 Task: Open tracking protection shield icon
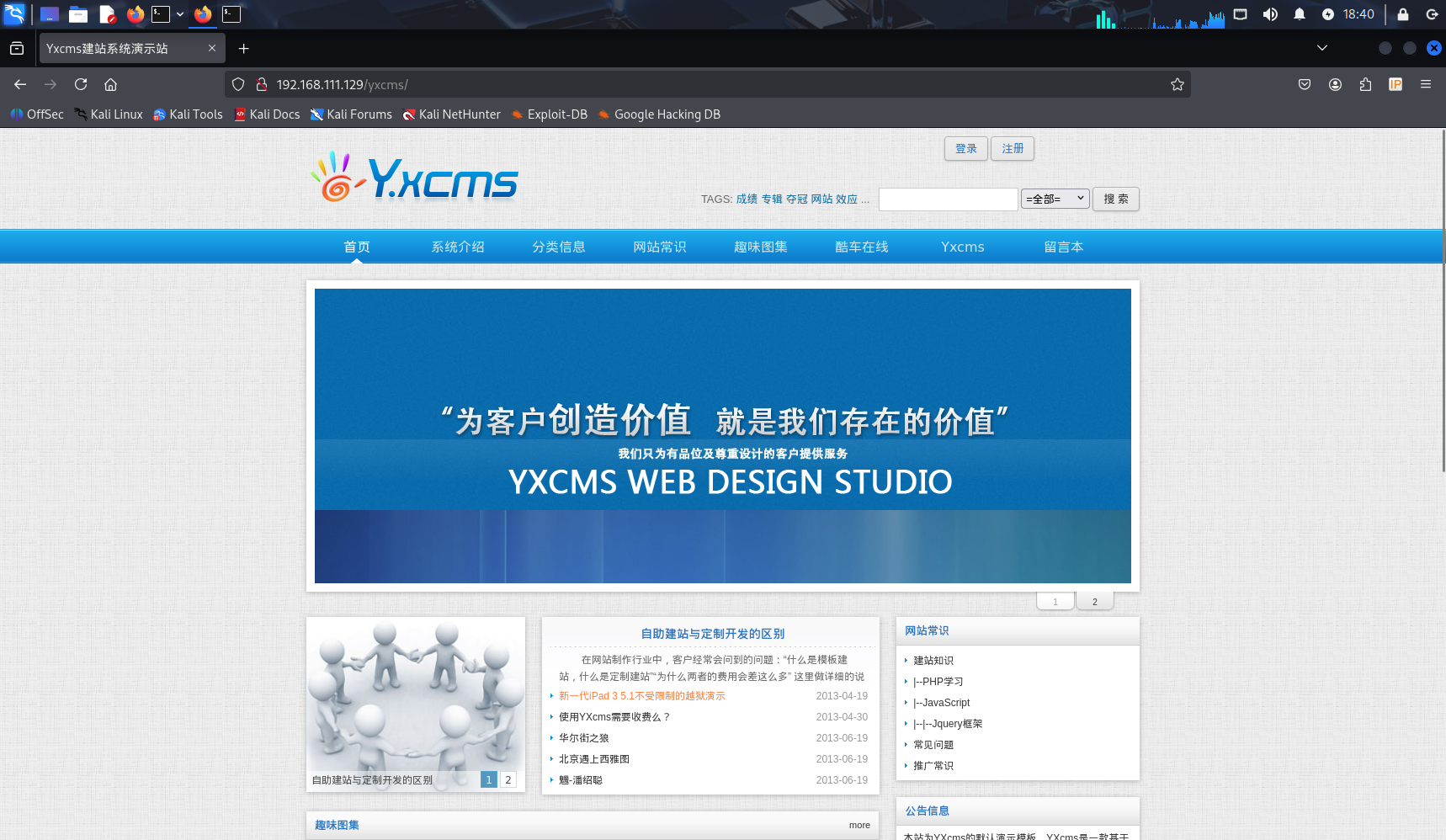(x=238, y=84)
